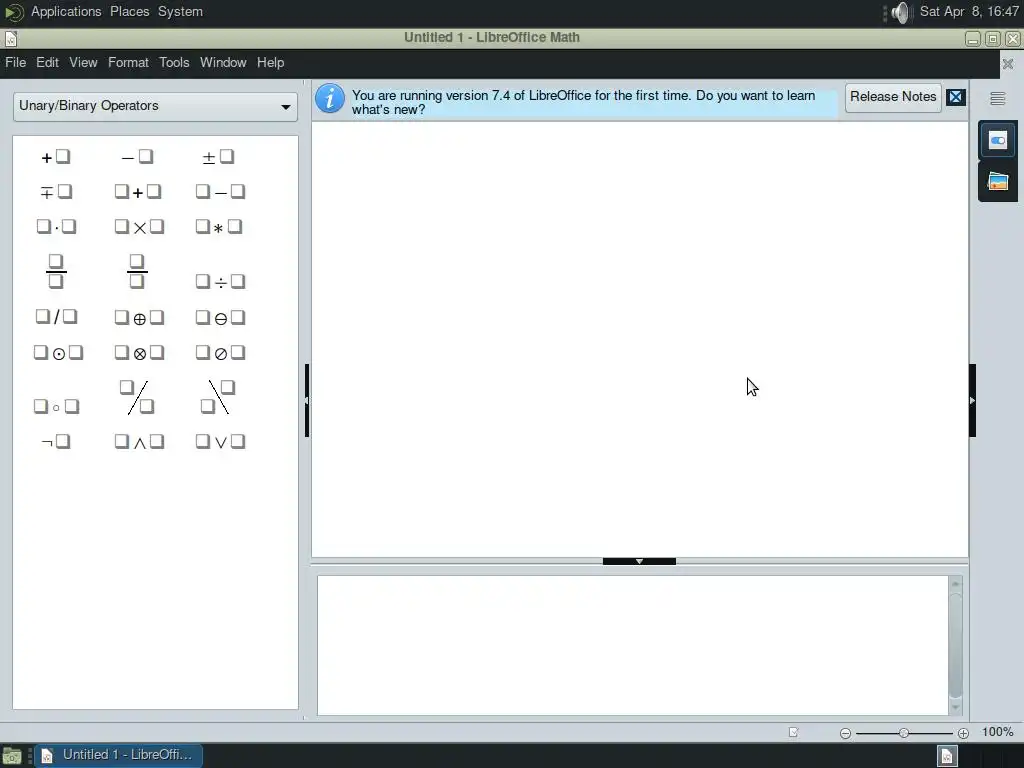Open the Help menu
This screenshot has height=768, width=1024.
coord(270,63)
